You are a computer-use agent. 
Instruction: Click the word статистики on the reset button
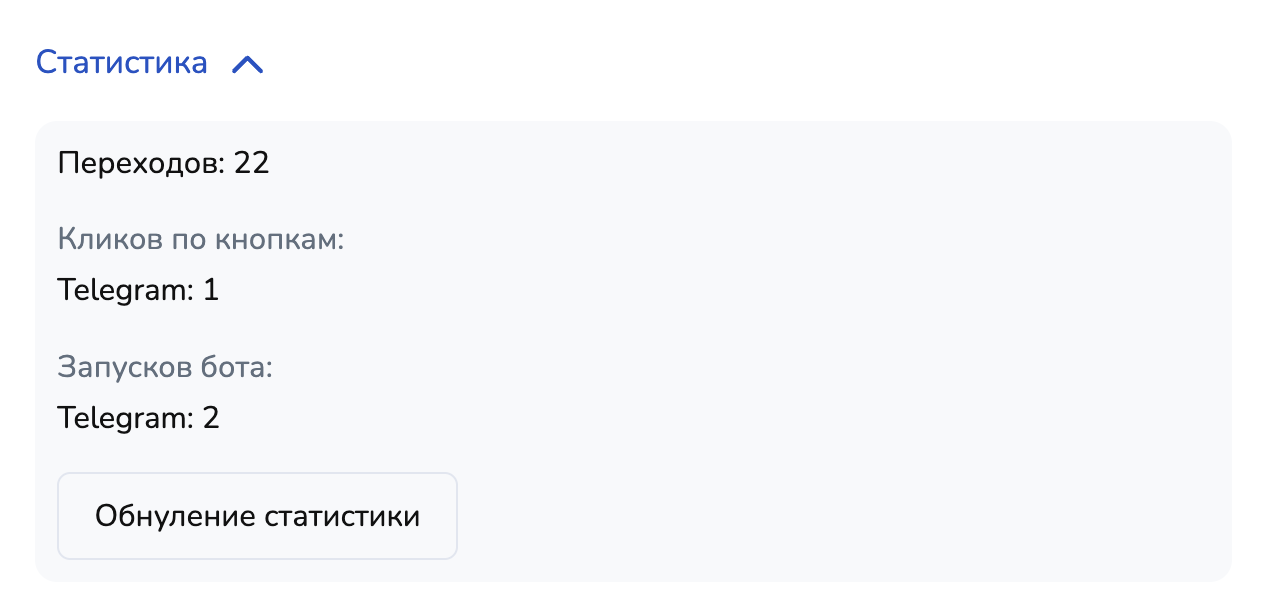(x=342, y=516)
